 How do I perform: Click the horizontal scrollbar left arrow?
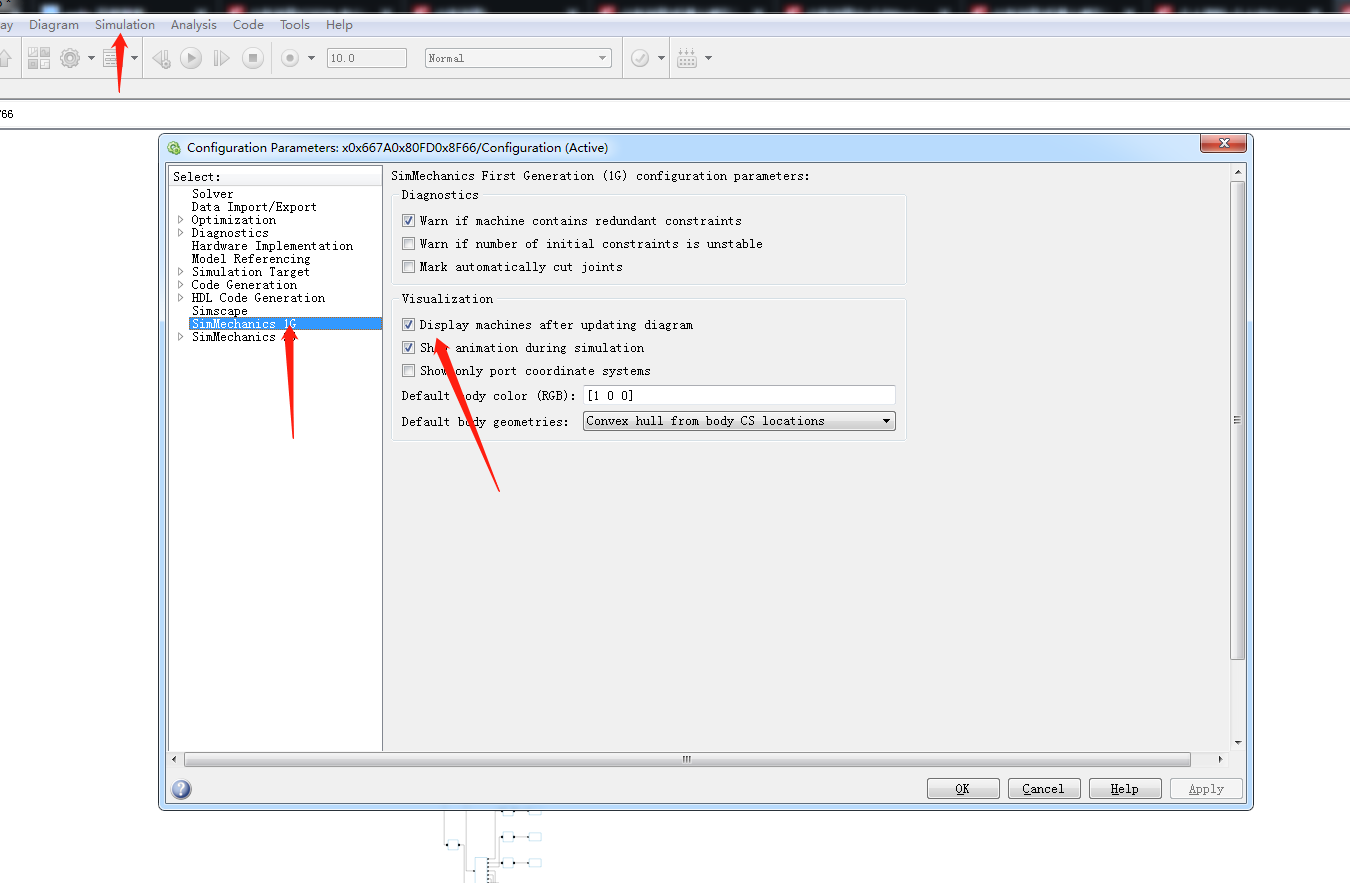175,760
